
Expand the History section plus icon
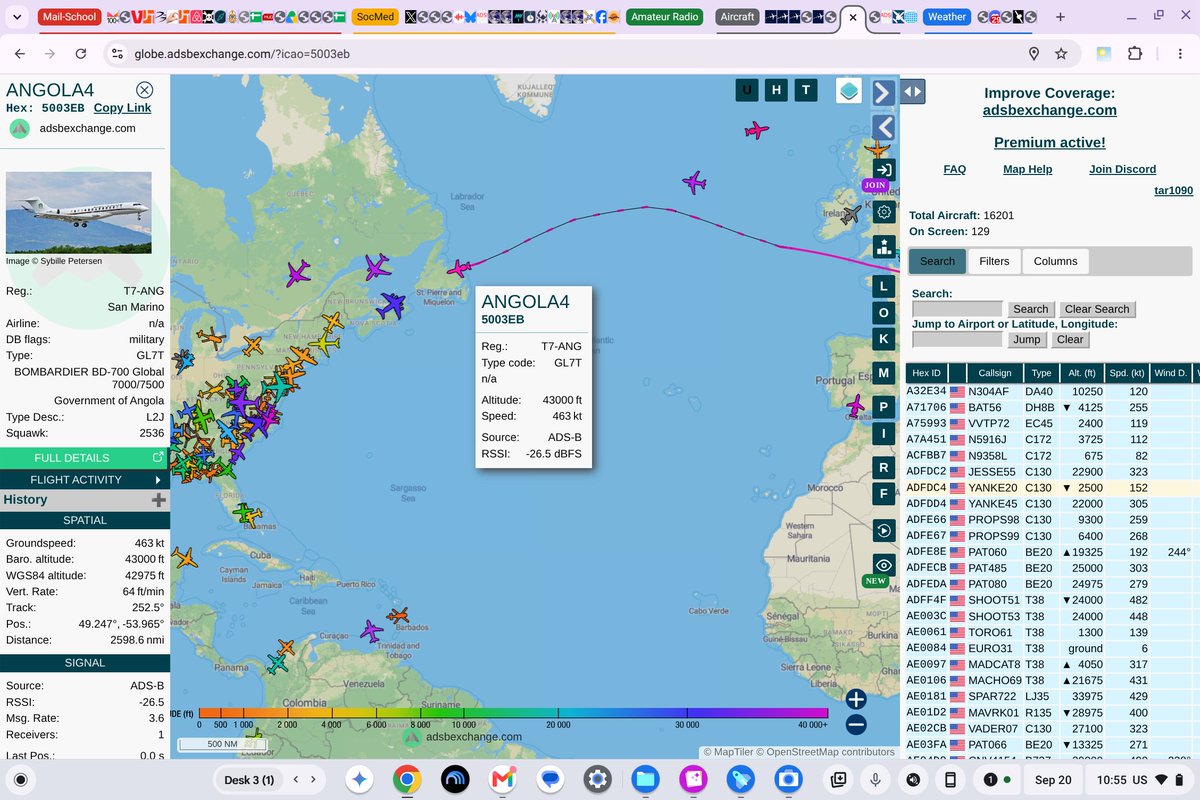tap(158, 500)
